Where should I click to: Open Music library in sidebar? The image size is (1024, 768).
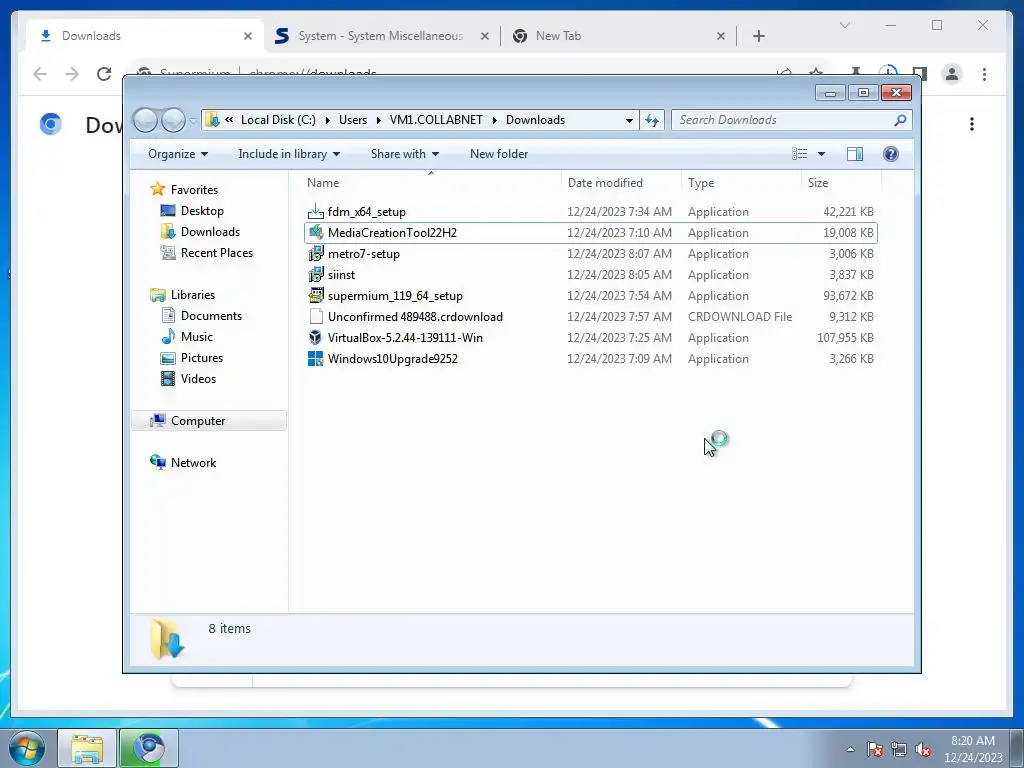[x=197, y=336]
